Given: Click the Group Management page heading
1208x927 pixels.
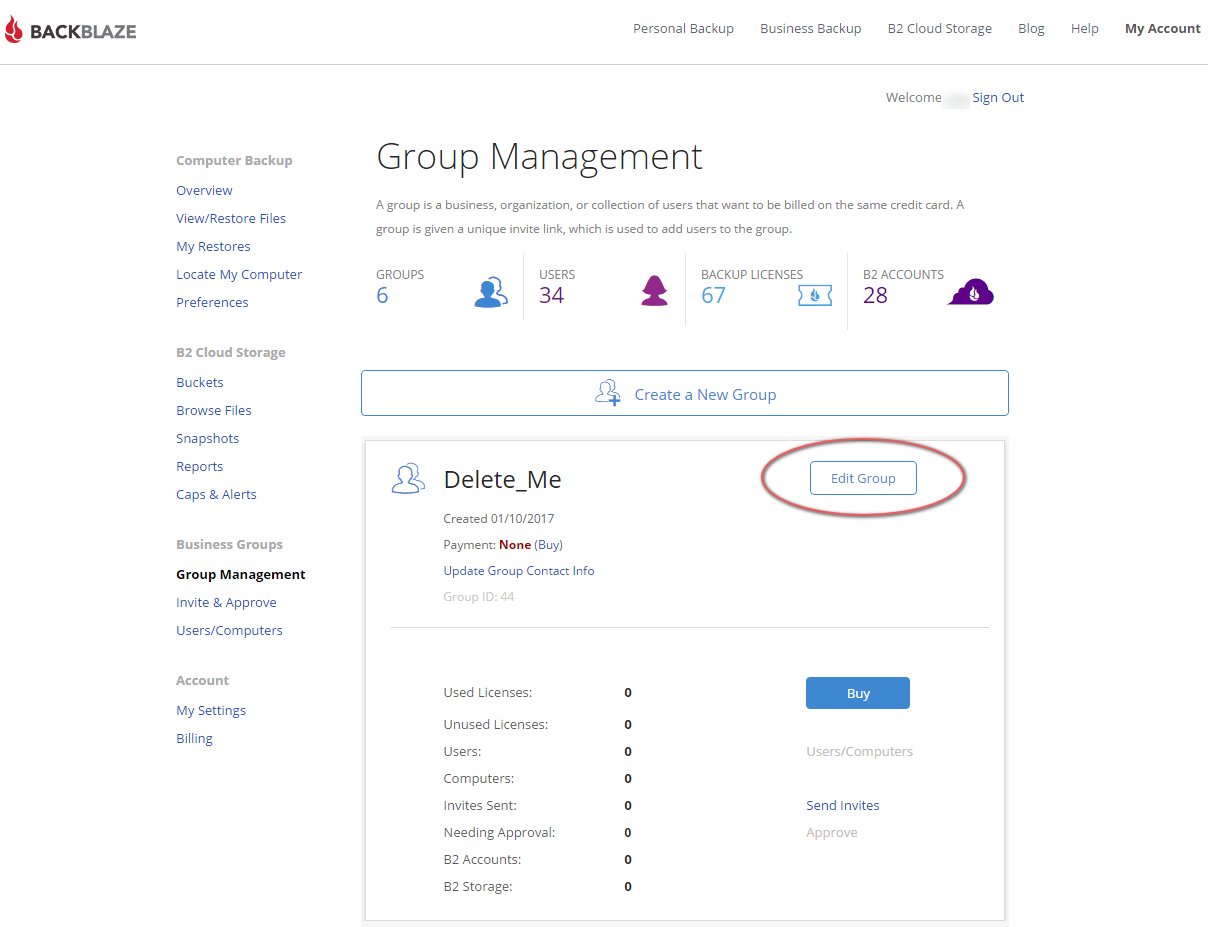Looking at the screenshot, I should click(539, 157).
